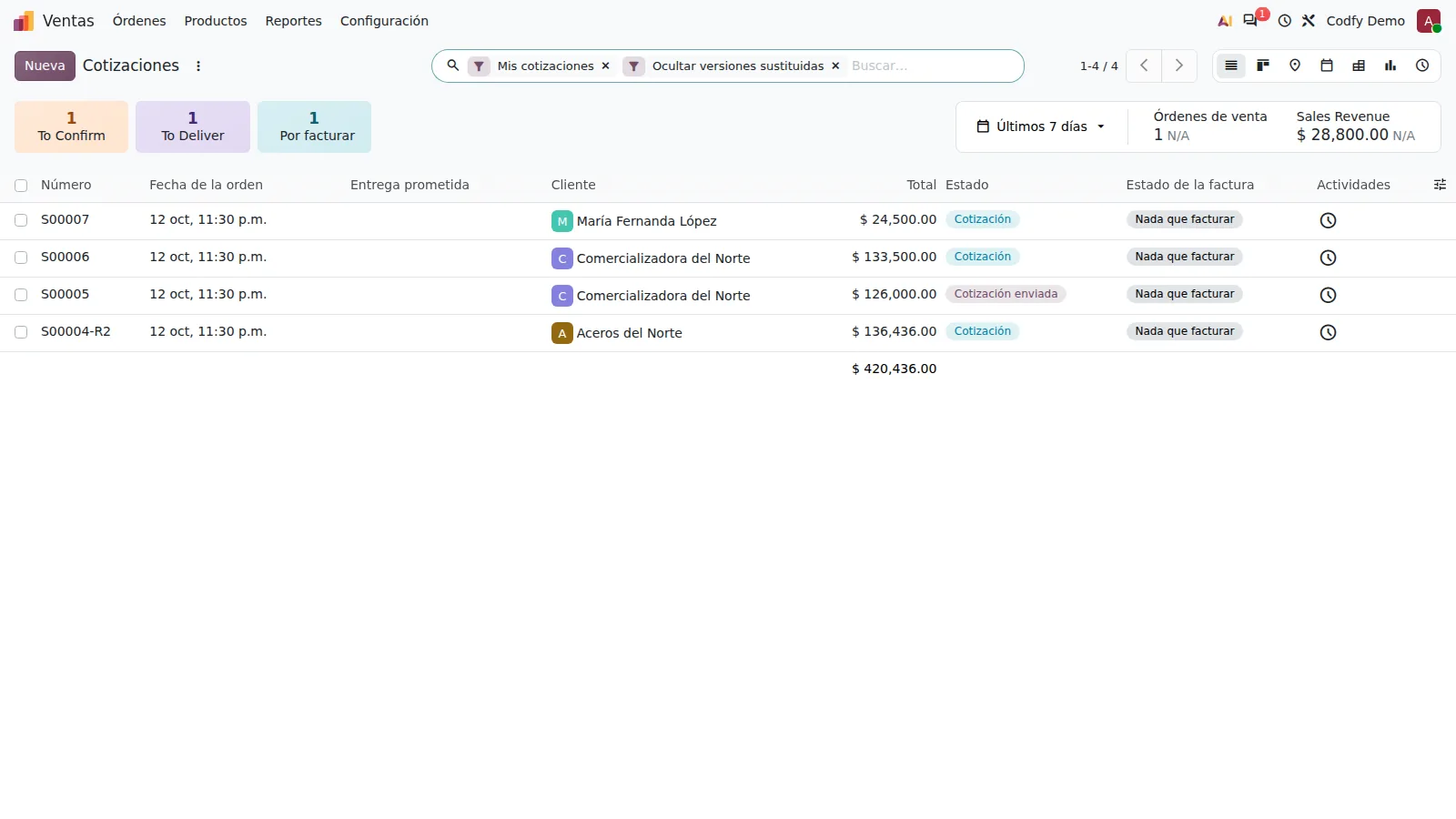Switch to list view
Screen dimensions: 1456x819
click(1231, 66)
